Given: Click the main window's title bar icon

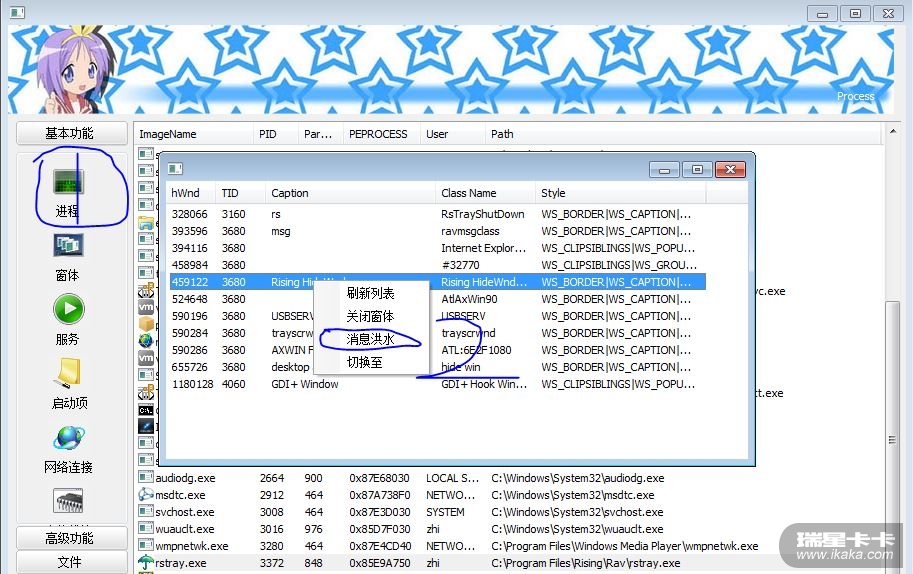Looking at the screenshot, I should coord(17,12).
